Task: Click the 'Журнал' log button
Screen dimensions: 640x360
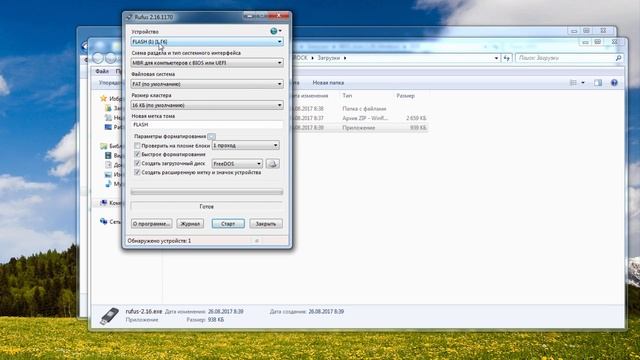Action: point(190,224)
